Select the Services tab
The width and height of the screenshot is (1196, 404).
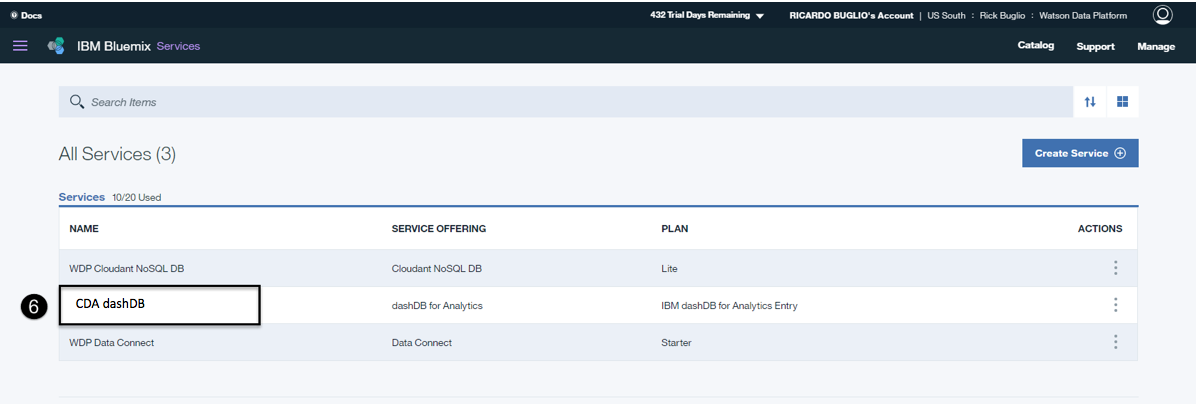point(82,197)
